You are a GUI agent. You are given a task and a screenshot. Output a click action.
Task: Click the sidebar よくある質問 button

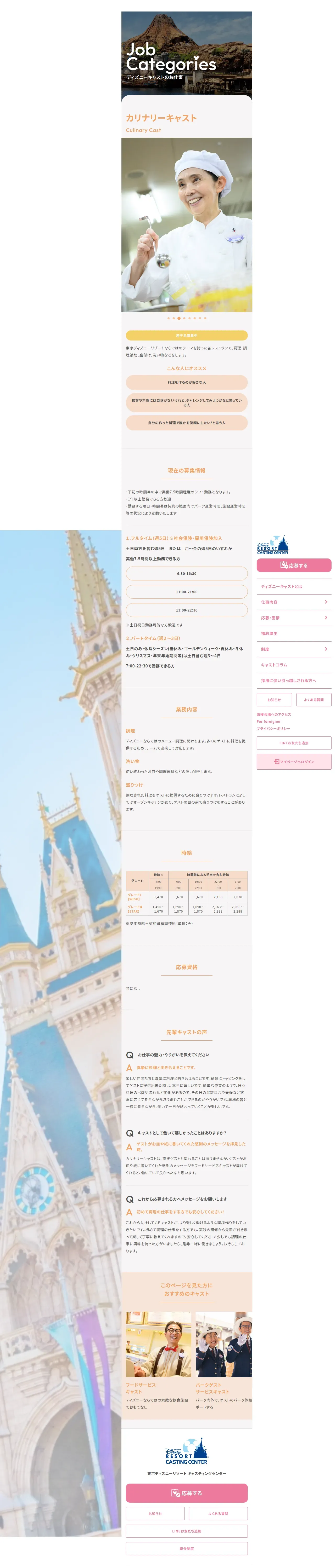[x=314, y=700]
